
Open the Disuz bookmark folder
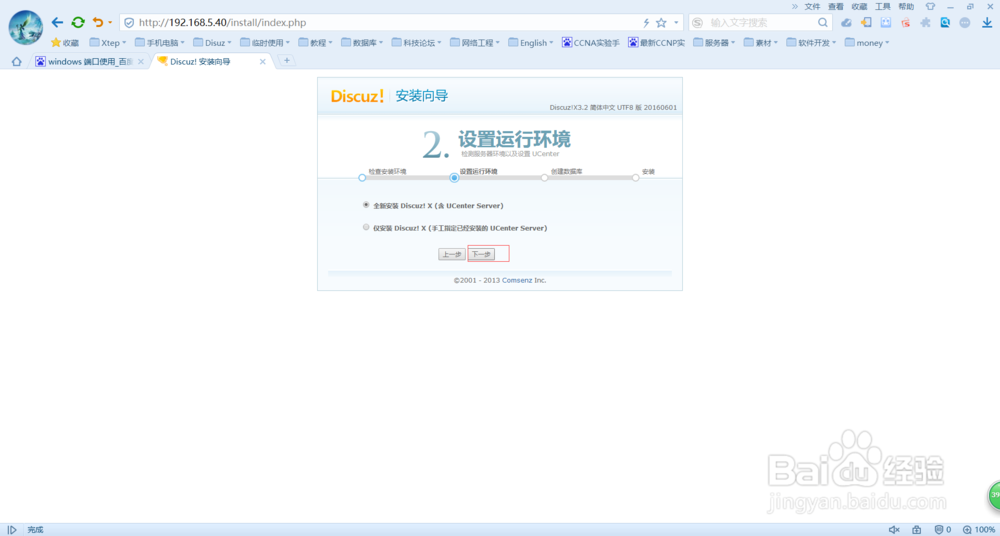click(x=213, y=43)
